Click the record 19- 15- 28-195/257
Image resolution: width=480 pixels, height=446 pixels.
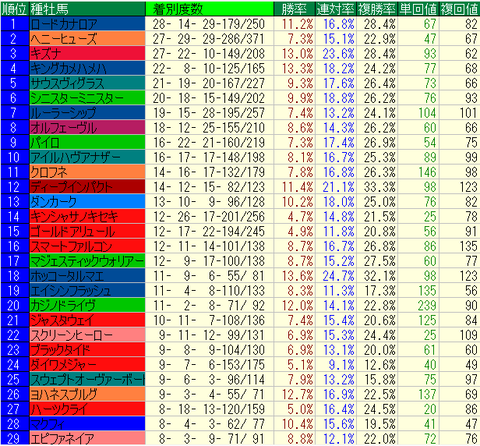[209, 113]
